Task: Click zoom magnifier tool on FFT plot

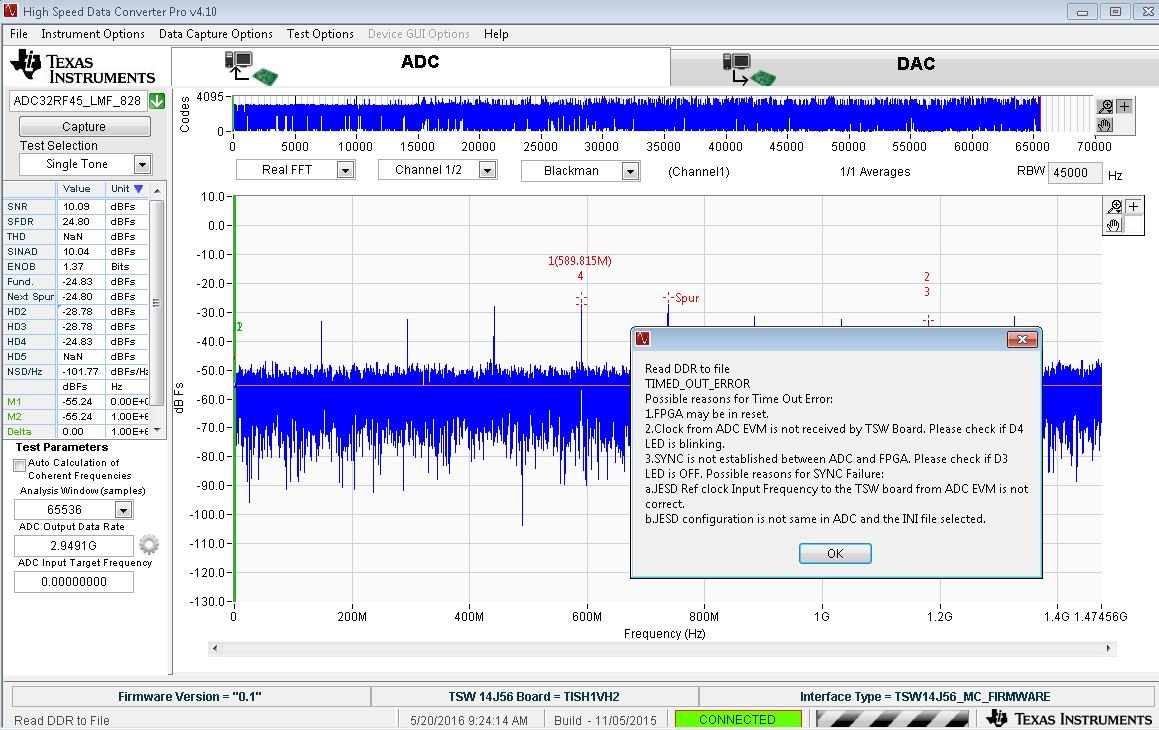Action: tap(1114, 207)
